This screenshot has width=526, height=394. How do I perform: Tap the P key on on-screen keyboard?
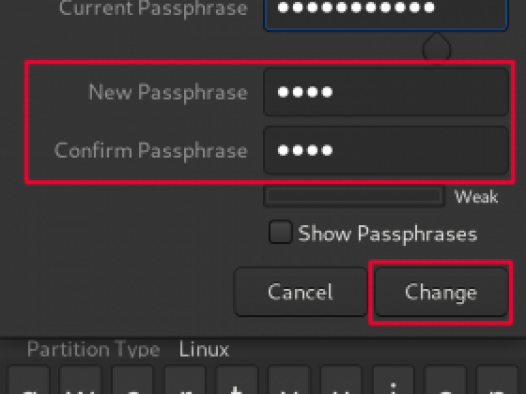point(497,380)
